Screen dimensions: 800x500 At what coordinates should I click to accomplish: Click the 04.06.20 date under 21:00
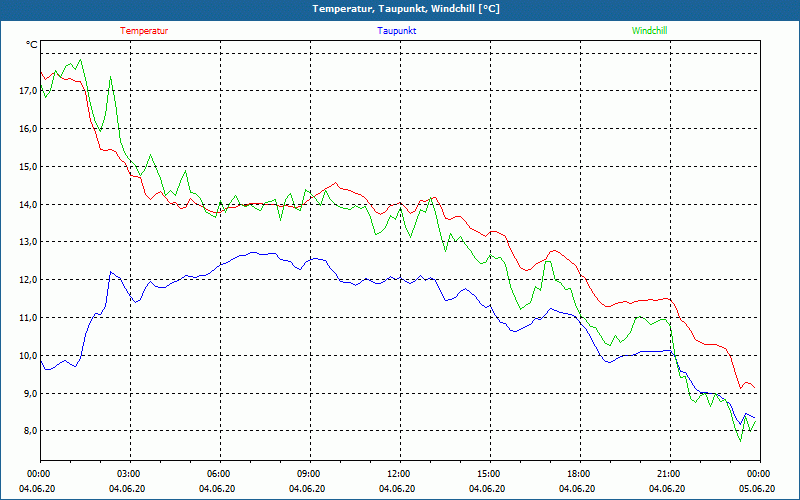[667, 489]
